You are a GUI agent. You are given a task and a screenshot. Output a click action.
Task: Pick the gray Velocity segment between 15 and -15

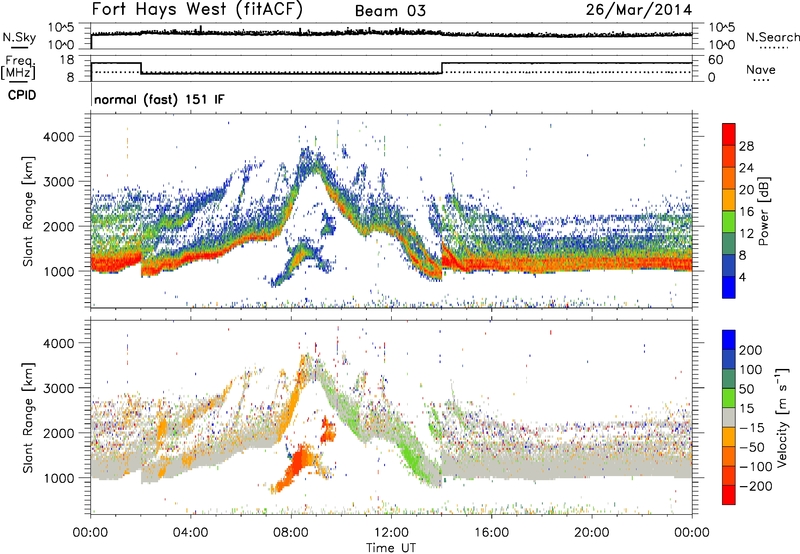click(x=729, y=417)
